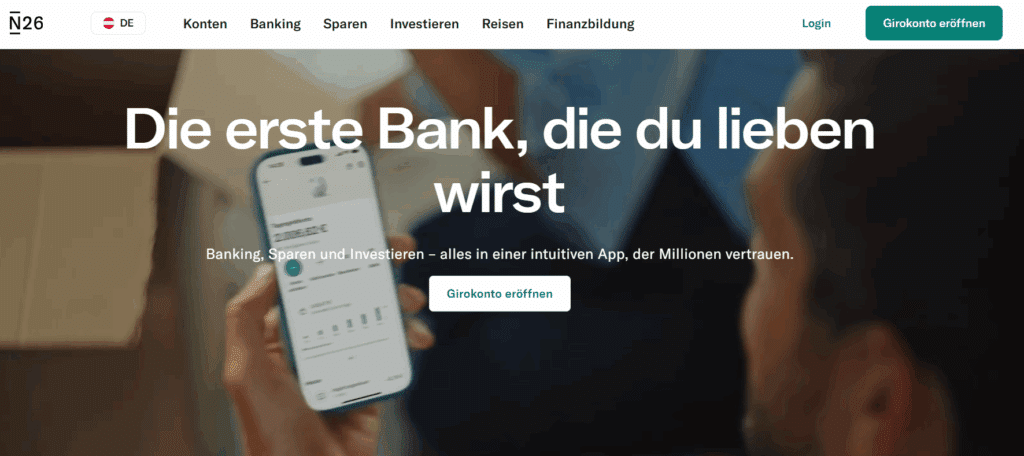Select Reisen in the navigation bar
1024x456 pixels.
point(503,24)
